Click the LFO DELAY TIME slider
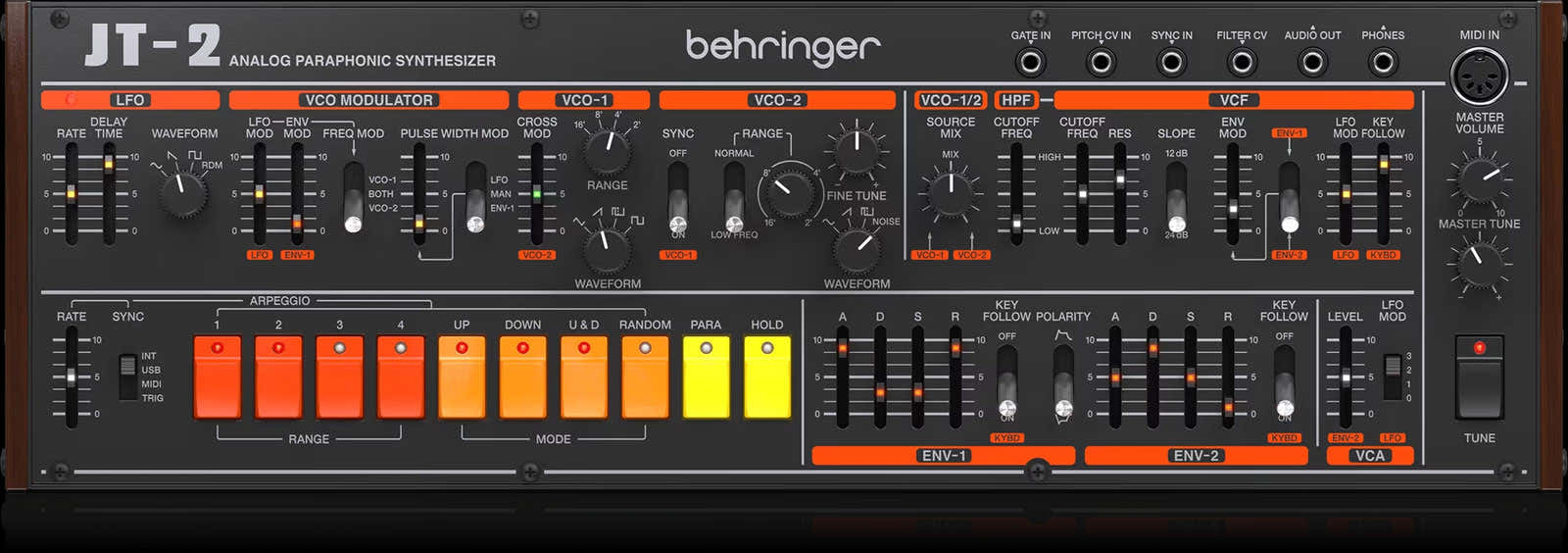Image resolution: width=1568 pixels, height=553 pixels. (x=109, y=194)
